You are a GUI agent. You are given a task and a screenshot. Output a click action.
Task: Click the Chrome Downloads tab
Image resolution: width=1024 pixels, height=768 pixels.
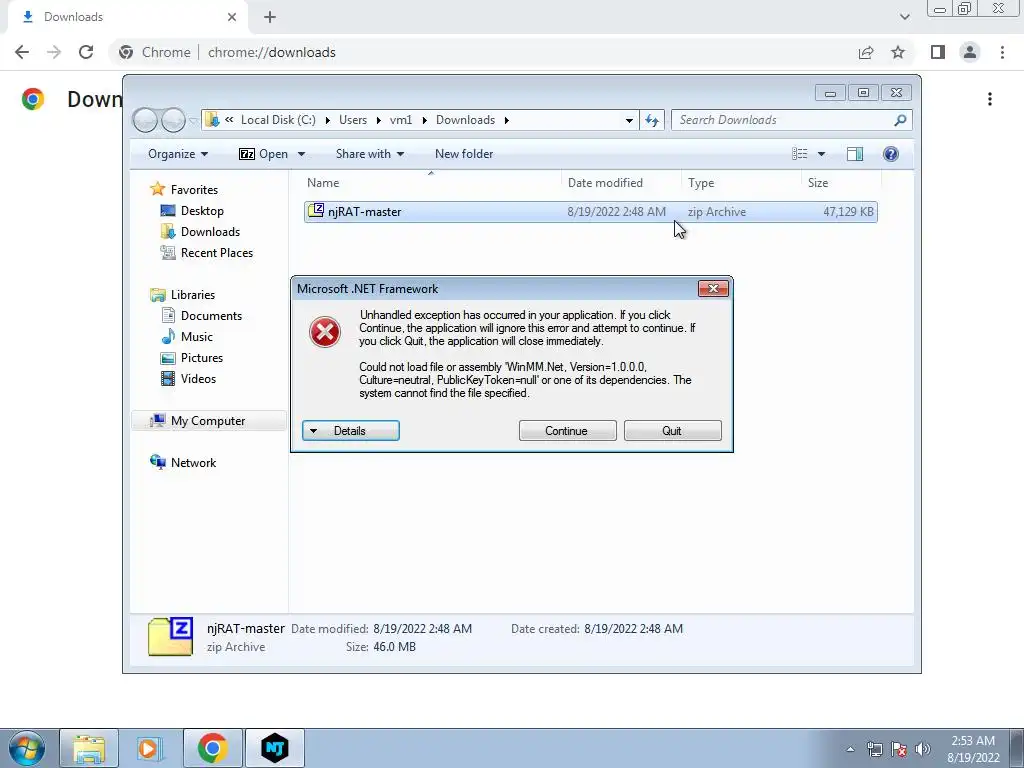[128, 17]
